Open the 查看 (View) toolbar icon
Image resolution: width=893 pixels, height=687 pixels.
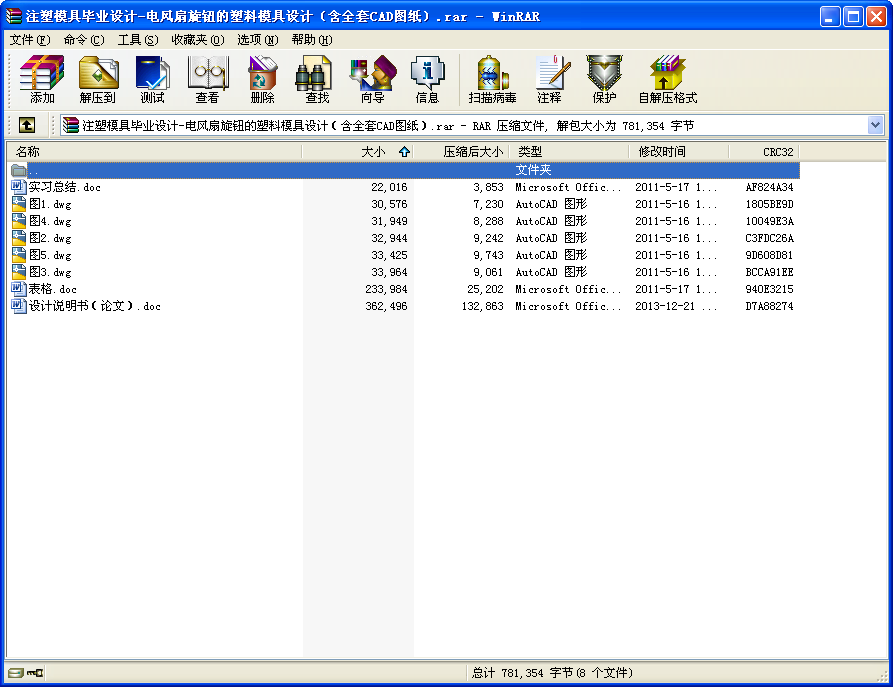click(x=207, y=79)
